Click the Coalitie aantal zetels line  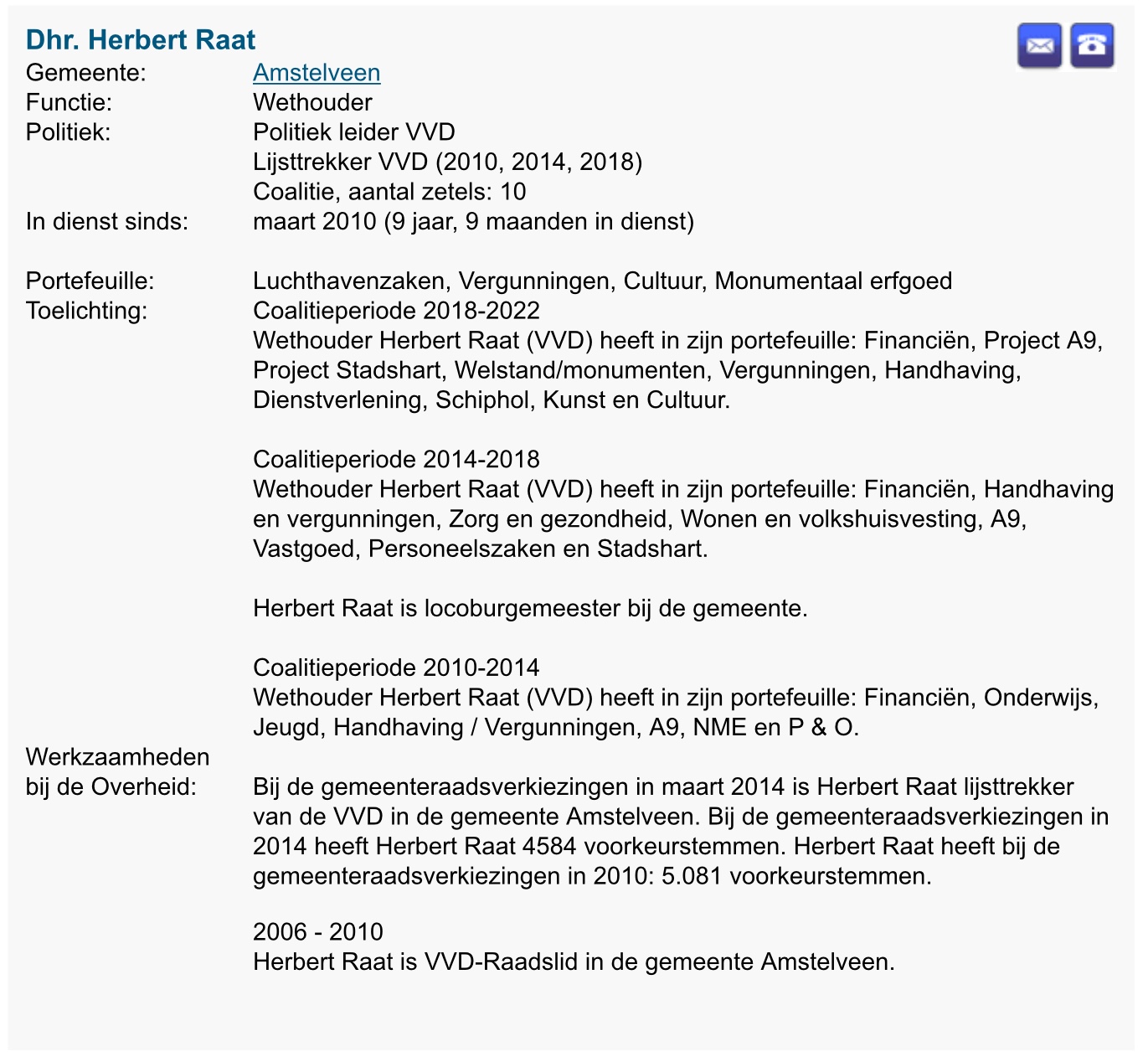click(x=389, y=192)
